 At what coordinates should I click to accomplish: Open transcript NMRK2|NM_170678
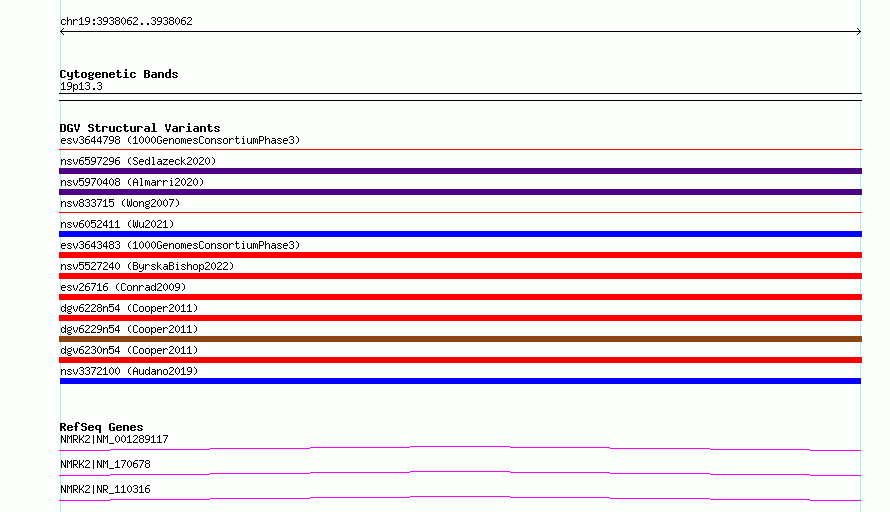pos(105,464)
